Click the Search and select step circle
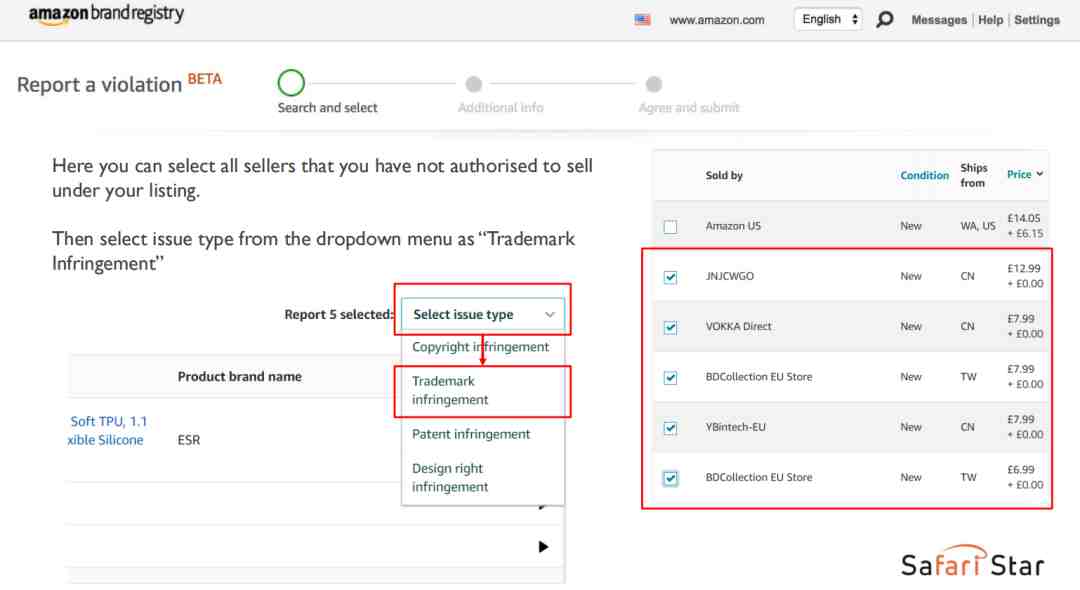The image size is (1080, 590). coord(291,83)
